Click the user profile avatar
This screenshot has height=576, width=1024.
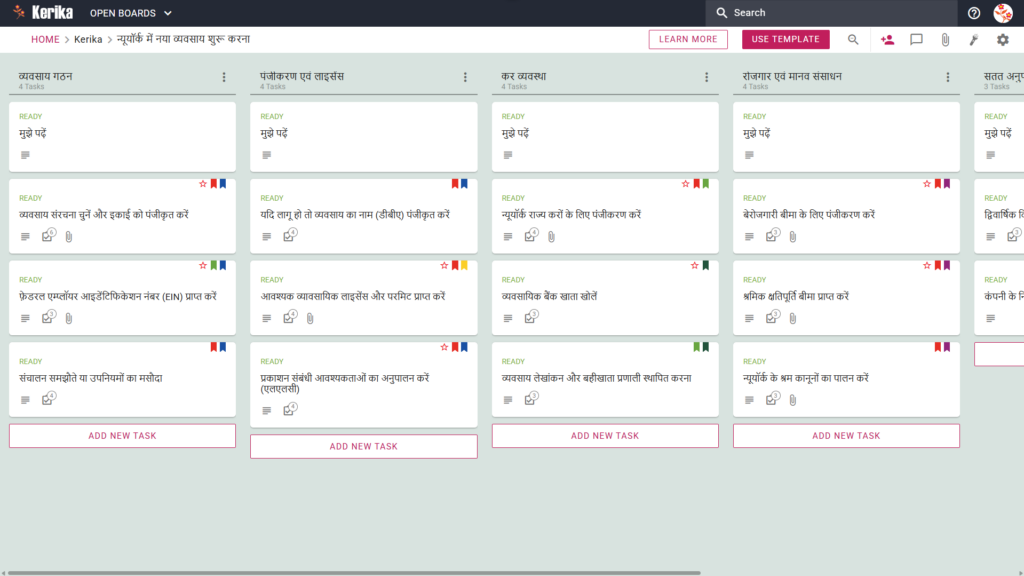[x=1002, y=13]
